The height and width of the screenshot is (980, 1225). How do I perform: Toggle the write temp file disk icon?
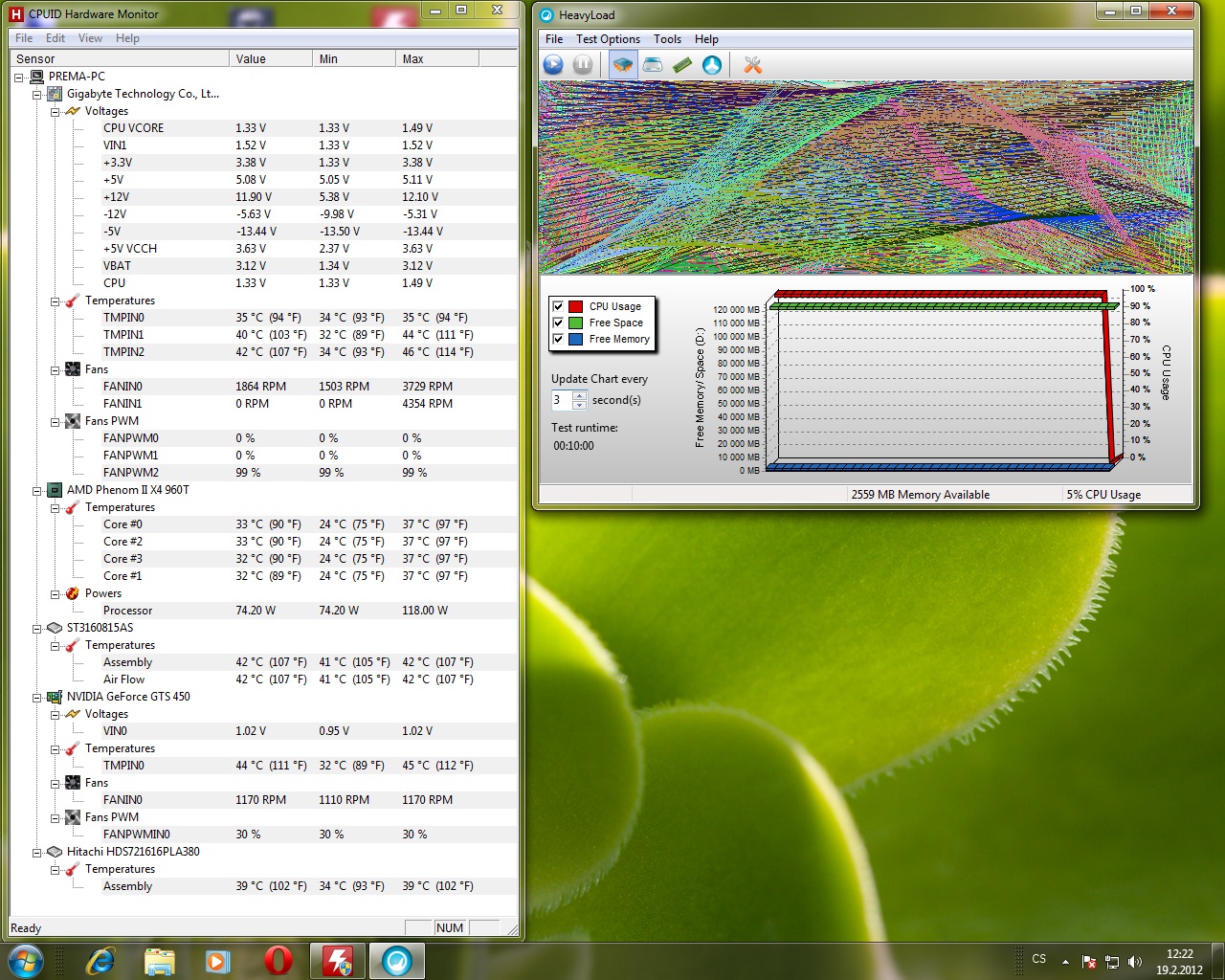pos(653,64)
